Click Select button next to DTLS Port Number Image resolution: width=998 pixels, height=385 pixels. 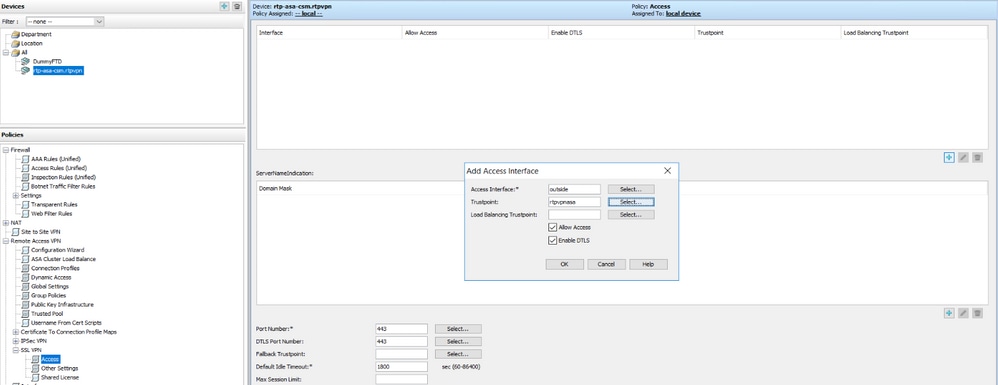[x=458, y=341]
